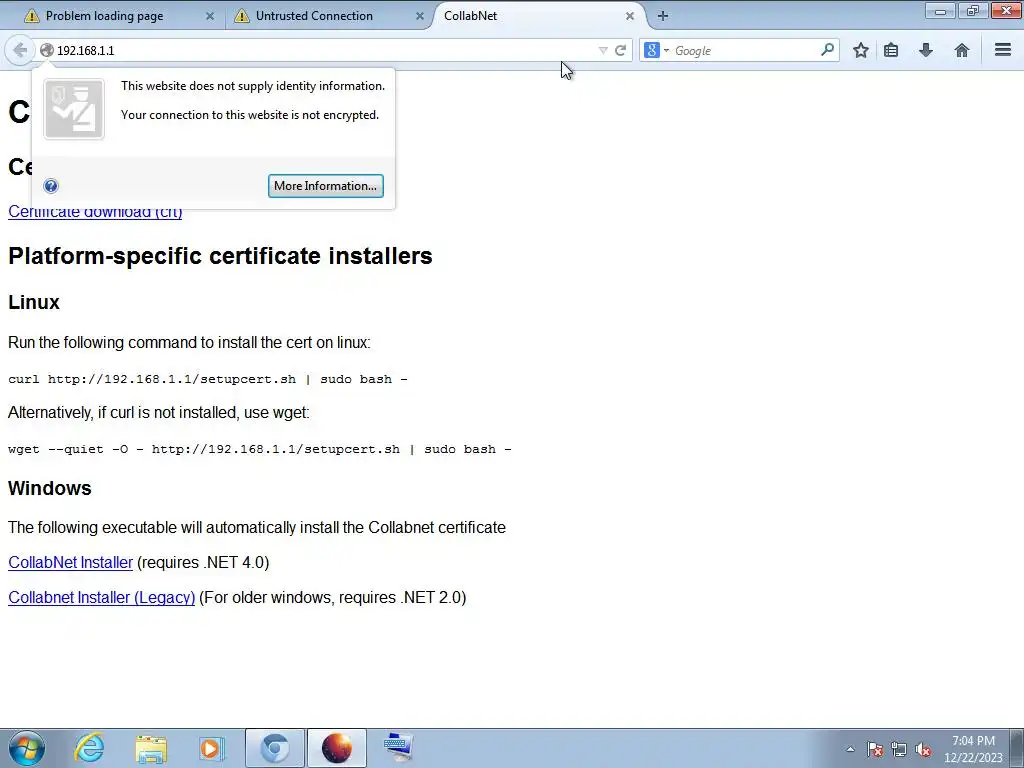Close the CollabNet tab
This screenshot has width=1024, height=768.
[x=630, y=16]
